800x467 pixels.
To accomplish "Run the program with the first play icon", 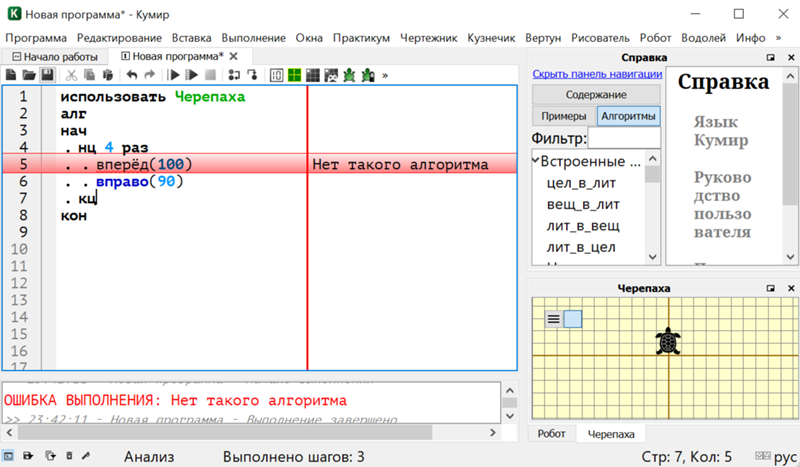I will click(173, 75).
